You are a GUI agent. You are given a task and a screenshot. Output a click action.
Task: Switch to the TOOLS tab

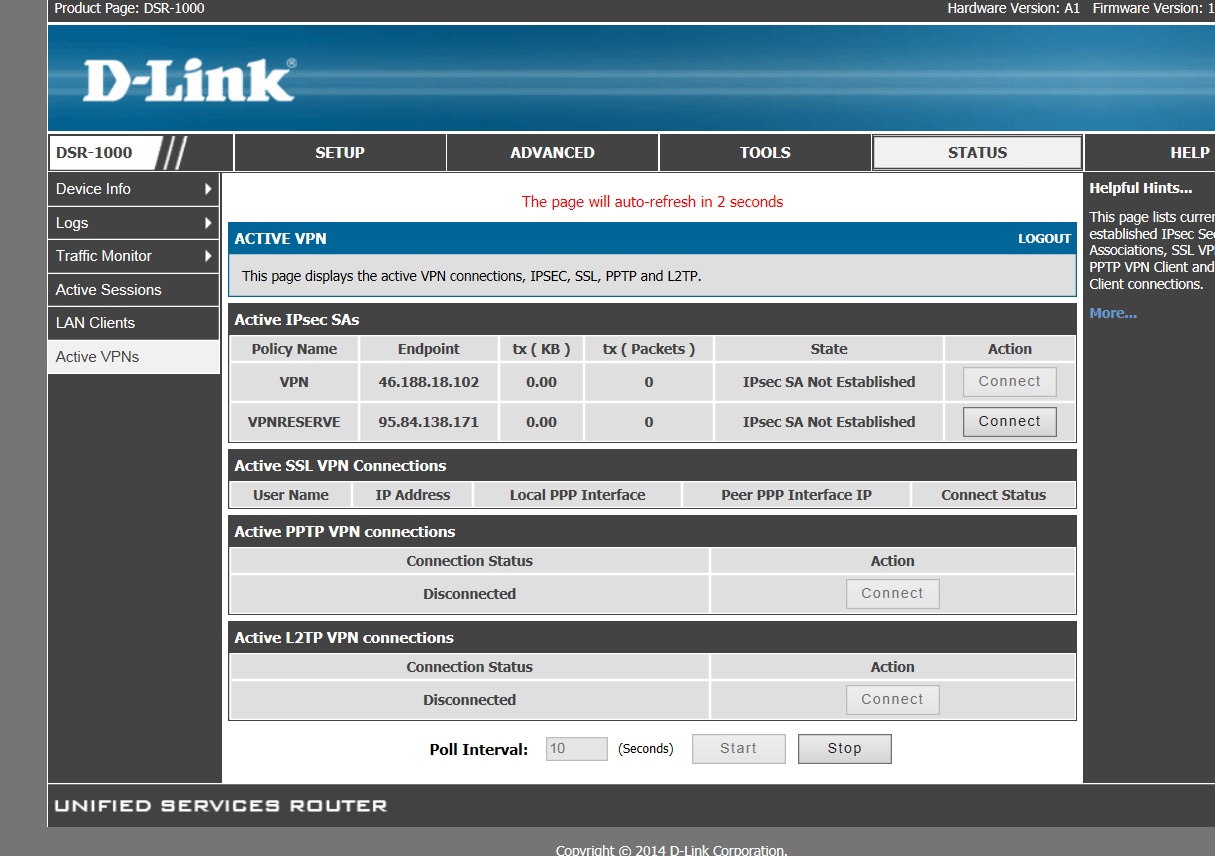click(765, 153)
